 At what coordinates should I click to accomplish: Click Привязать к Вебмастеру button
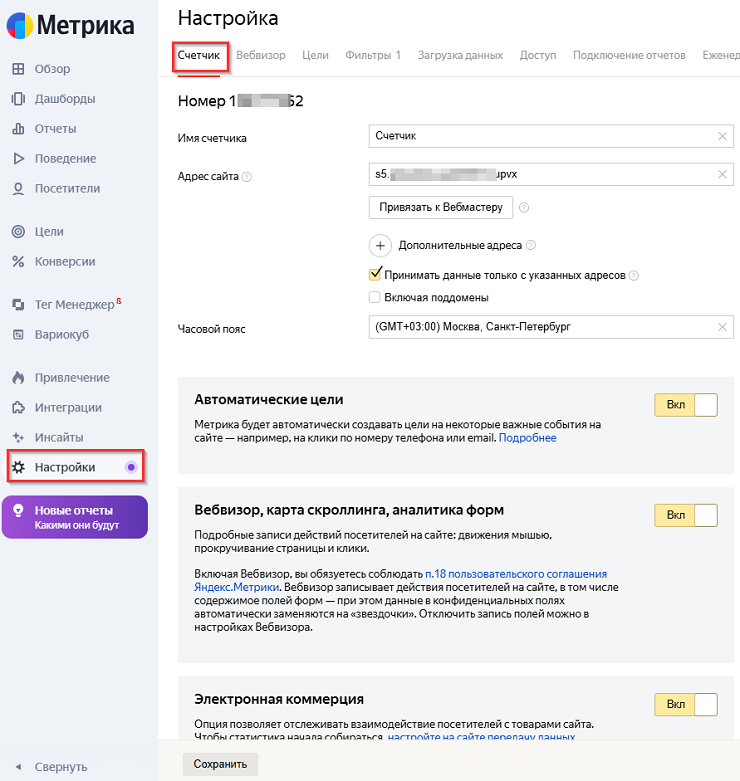pos(441,207)
